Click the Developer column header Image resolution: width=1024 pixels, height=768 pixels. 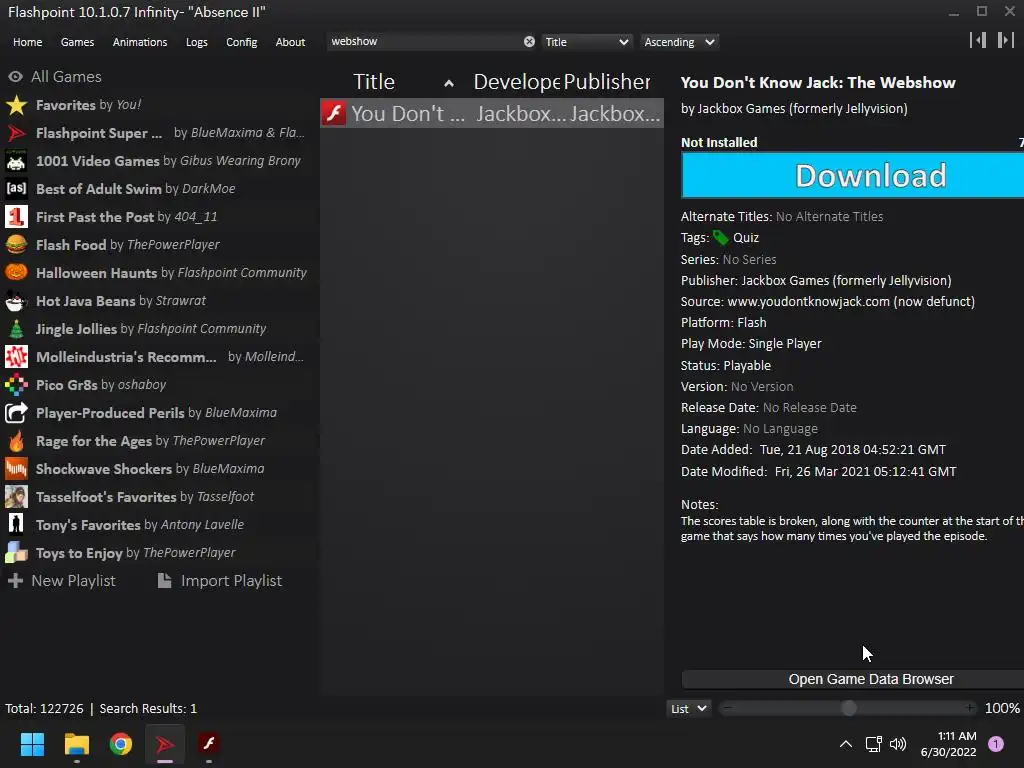click(x=517, y=82)
